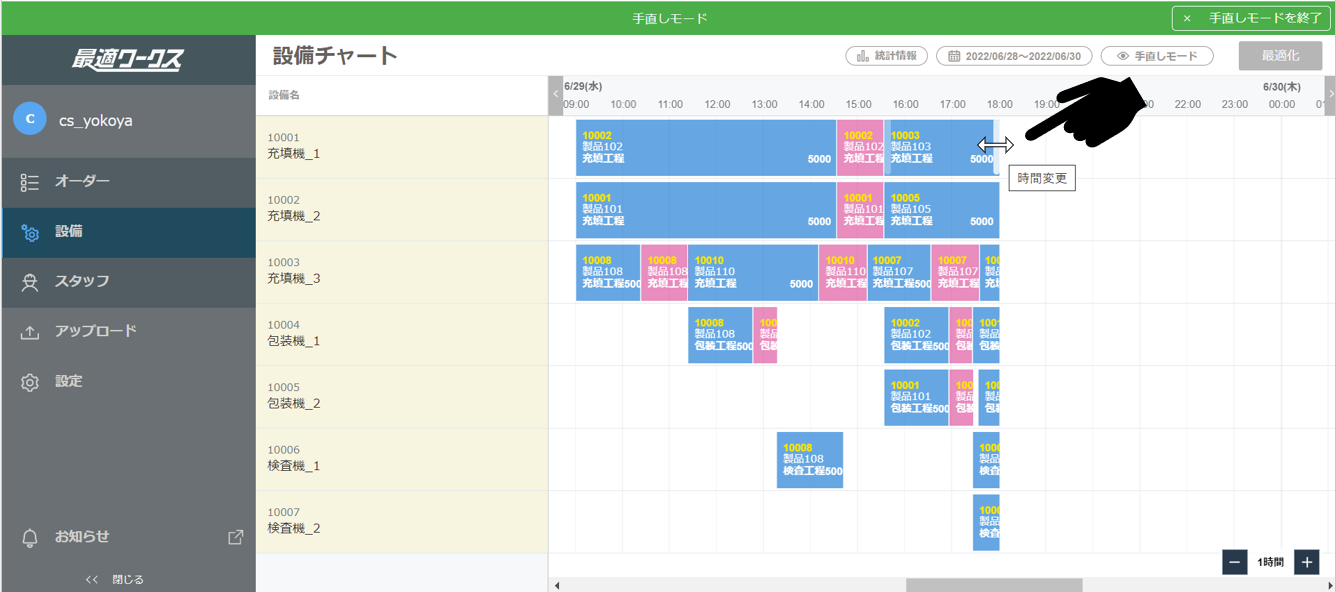Exit via 手直しモードを終了 button
Viewport: 1336px width, 592px height.
[x=1252, y=18]
